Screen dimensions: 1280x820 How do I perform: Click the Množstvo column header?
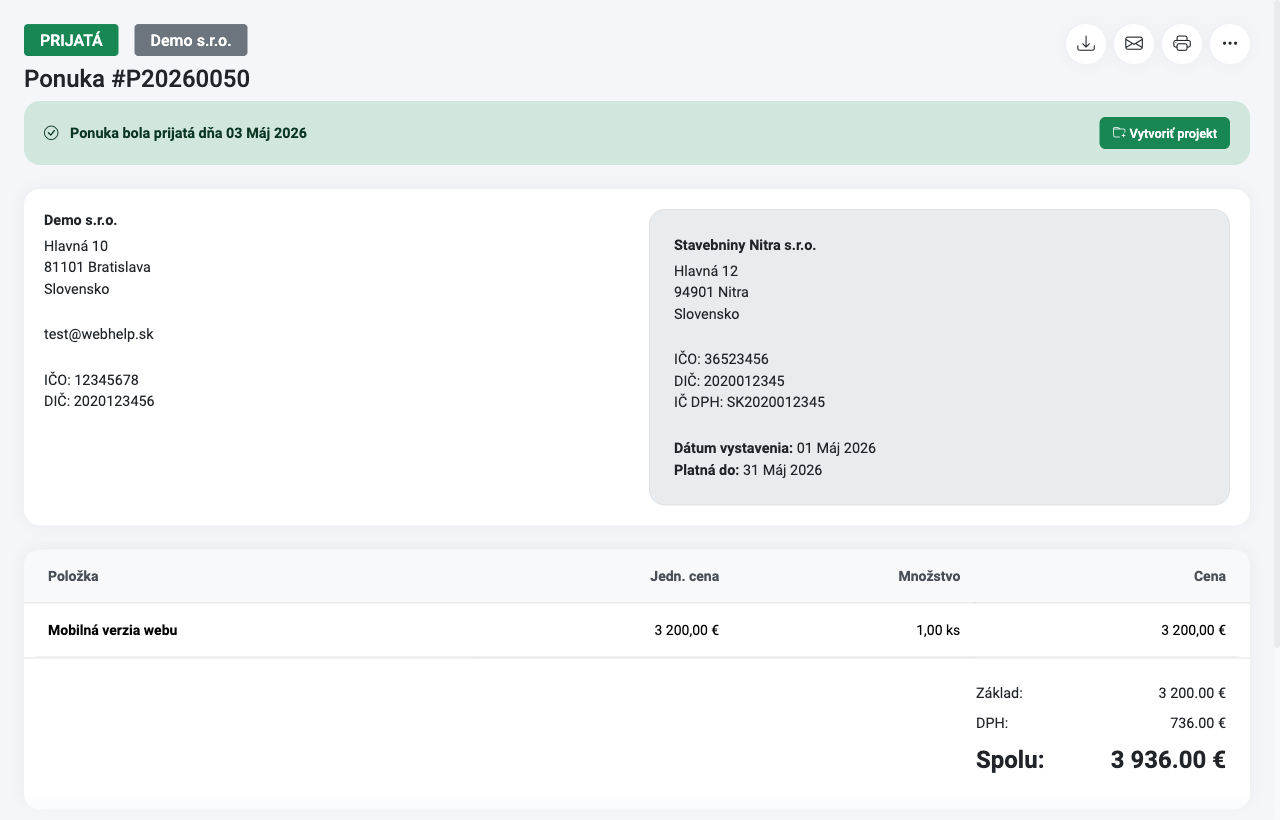click(929, 576)
